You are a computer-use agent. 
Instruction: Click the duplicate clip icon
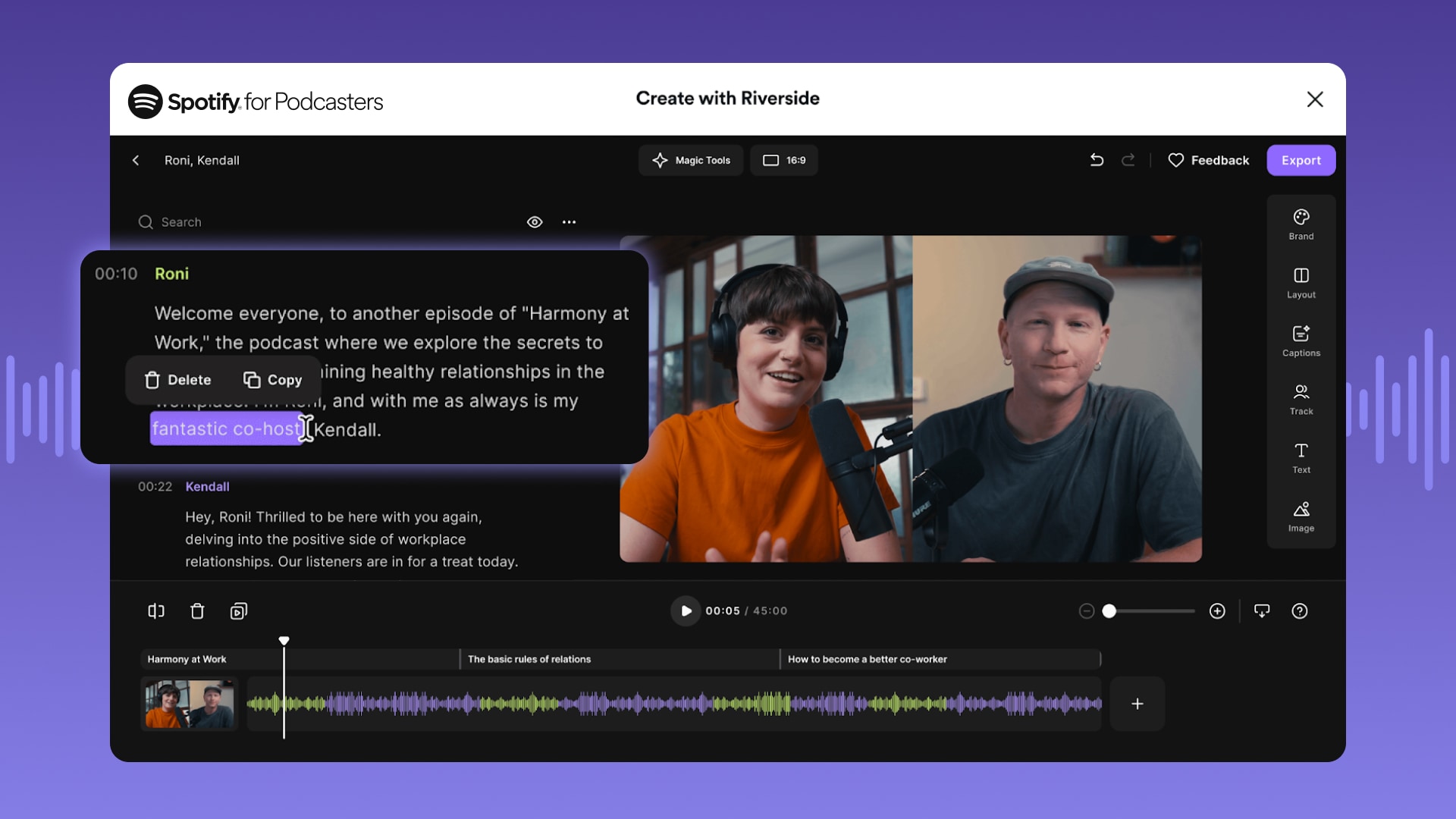coord(238,611)
